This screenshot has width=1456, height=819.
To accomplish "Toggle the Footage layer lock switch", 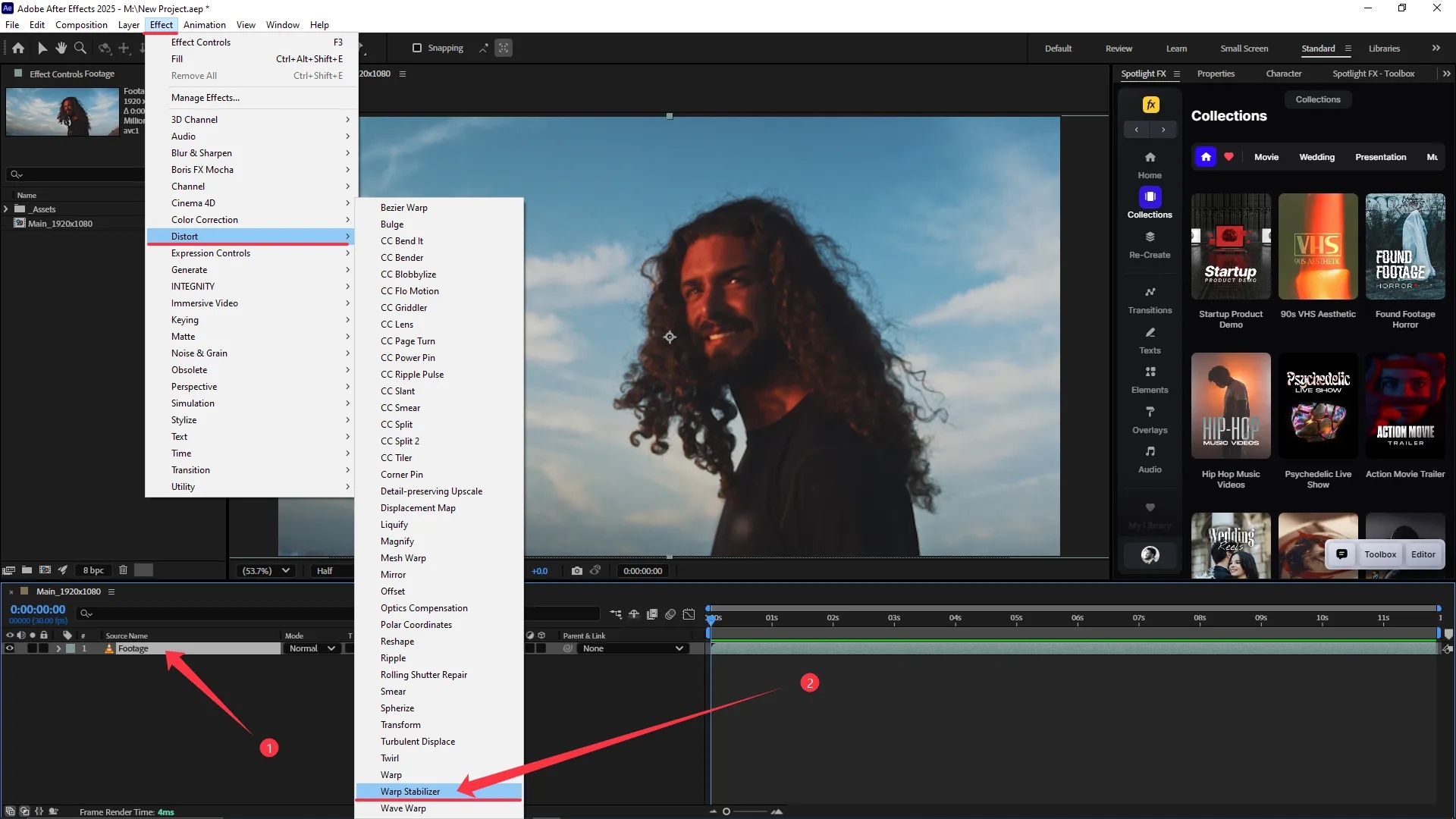I will point(44,648).
